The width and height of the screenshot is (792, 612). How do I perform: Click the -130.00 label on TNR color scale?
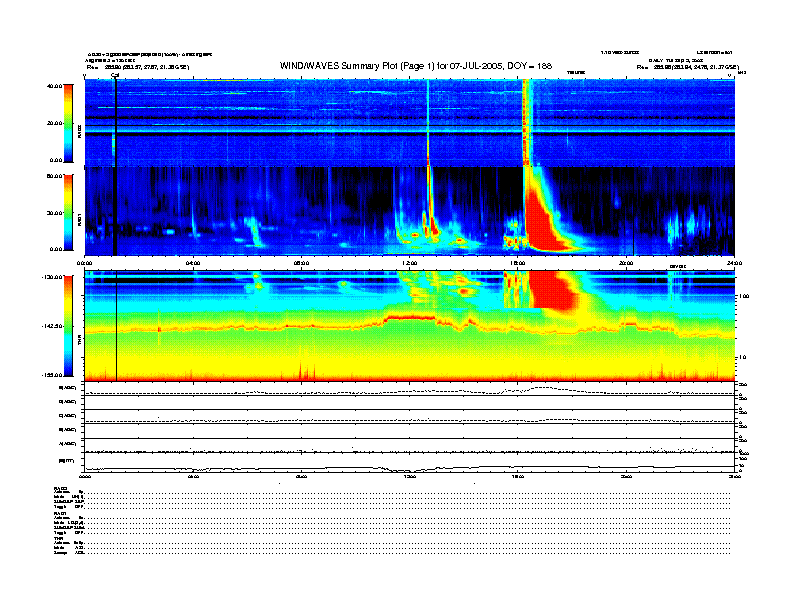click(x=52, y=277)
